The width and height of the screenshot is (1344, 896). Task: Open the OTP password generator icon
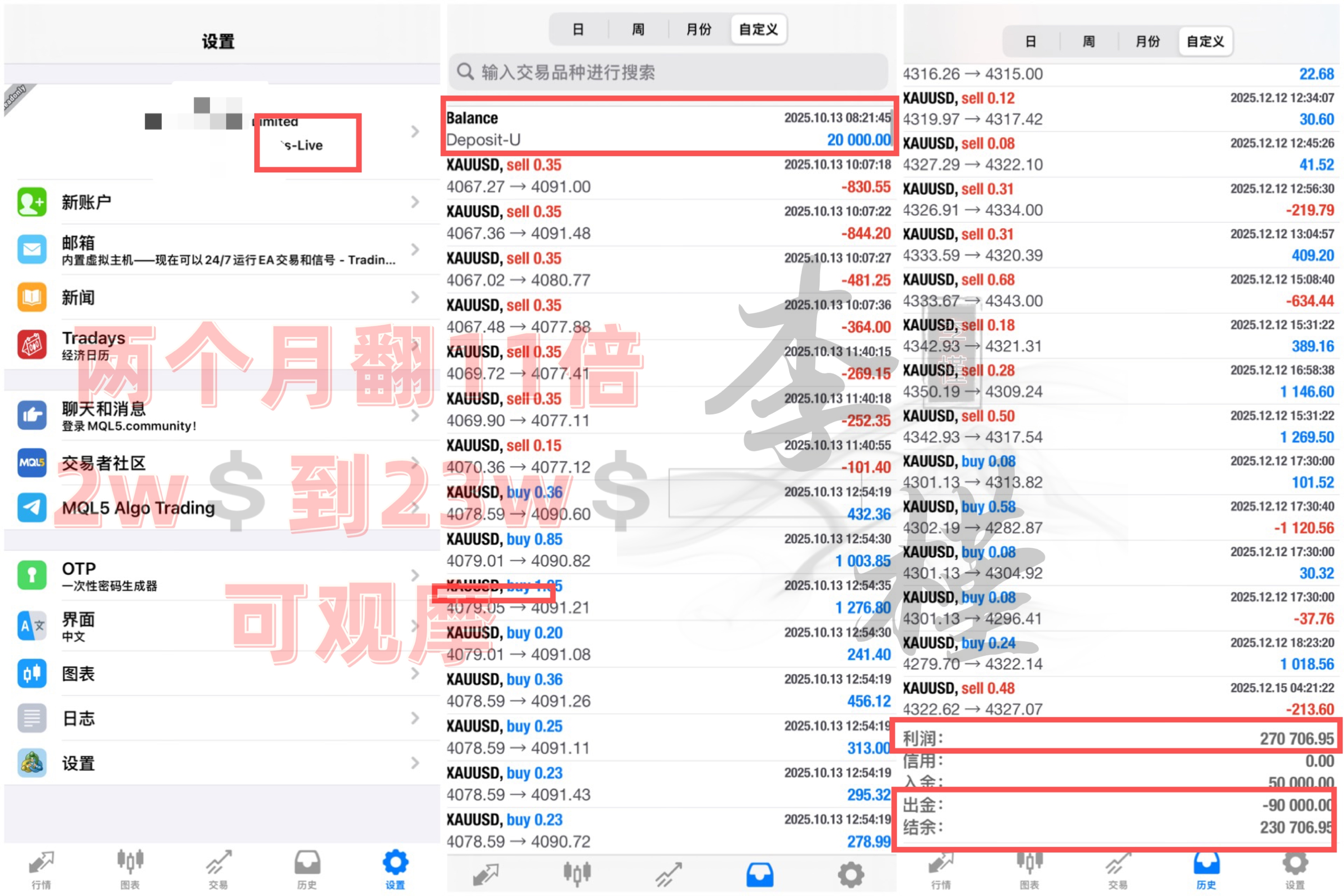32,575
